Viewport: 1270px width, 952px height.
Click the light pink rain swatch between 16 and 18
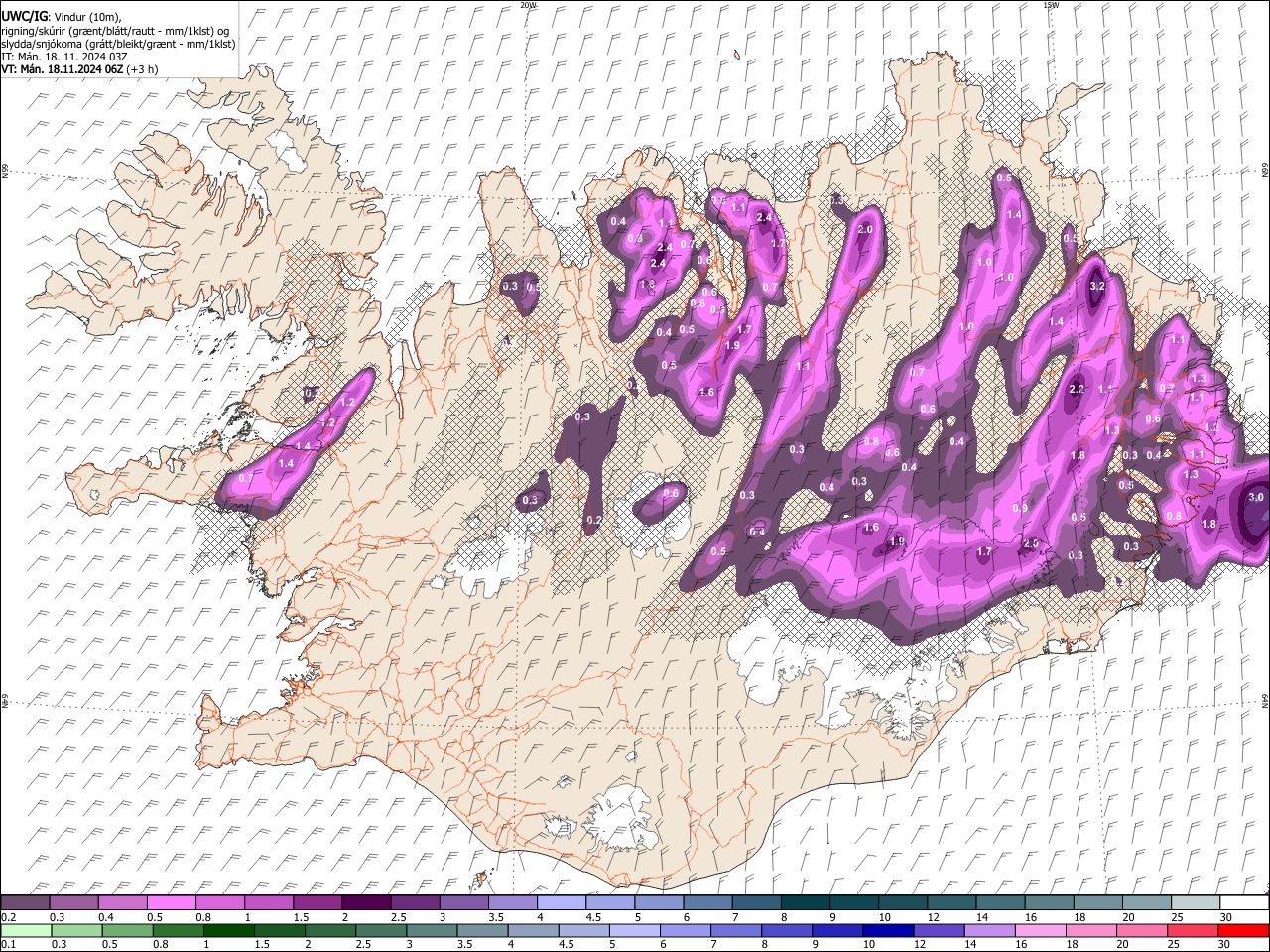pyautogui.click(x=1040, y=930)
